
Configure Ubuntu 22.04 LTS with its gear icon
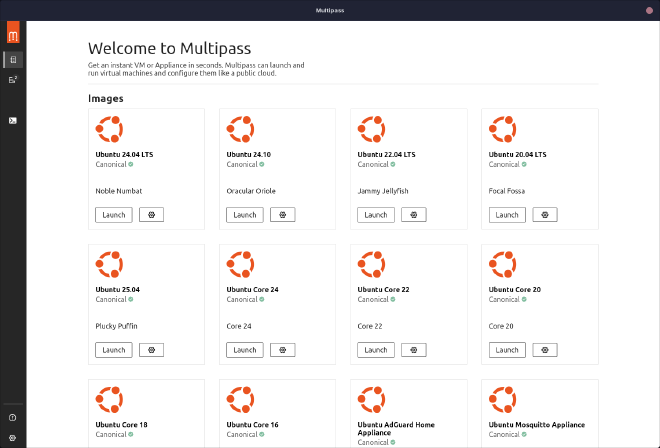point(414,215)
